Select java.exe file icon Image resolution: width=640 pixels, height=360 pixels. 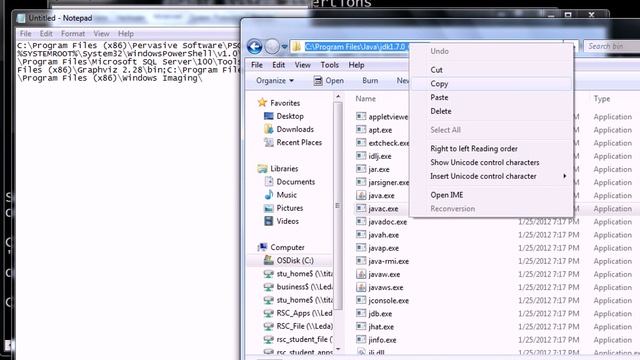[361, 195]
